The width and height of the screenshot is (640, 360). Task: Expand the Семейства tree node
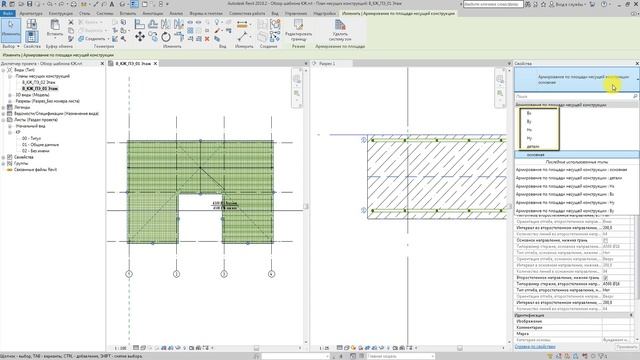(x=4, y=157)
